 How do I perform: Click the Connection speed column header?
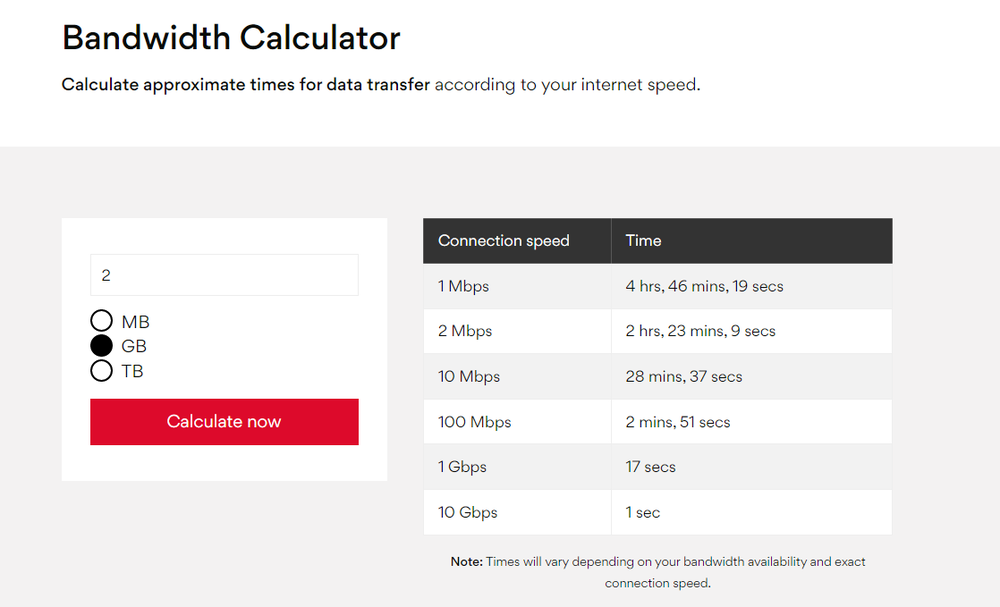504,241
